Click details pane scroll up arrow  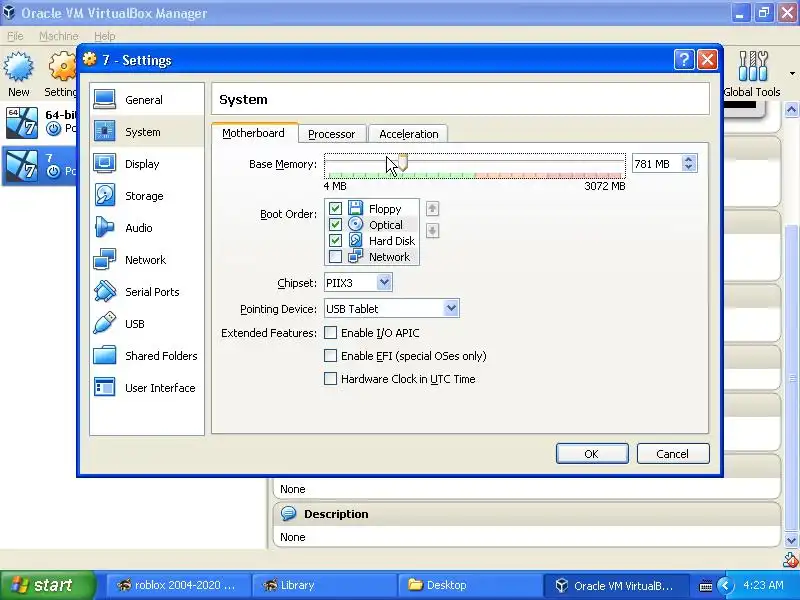coord(791,110)
